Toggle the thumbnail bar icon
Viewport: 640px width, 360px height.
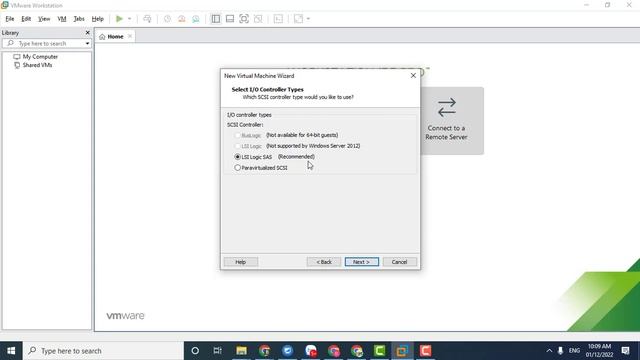(x=230, y=19)
